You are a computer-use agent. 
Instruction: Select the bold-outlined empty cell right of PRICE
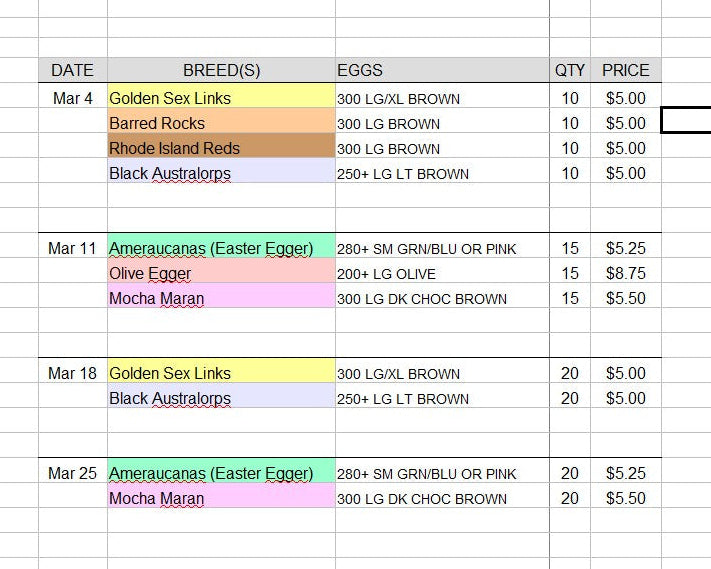[686, 121]
